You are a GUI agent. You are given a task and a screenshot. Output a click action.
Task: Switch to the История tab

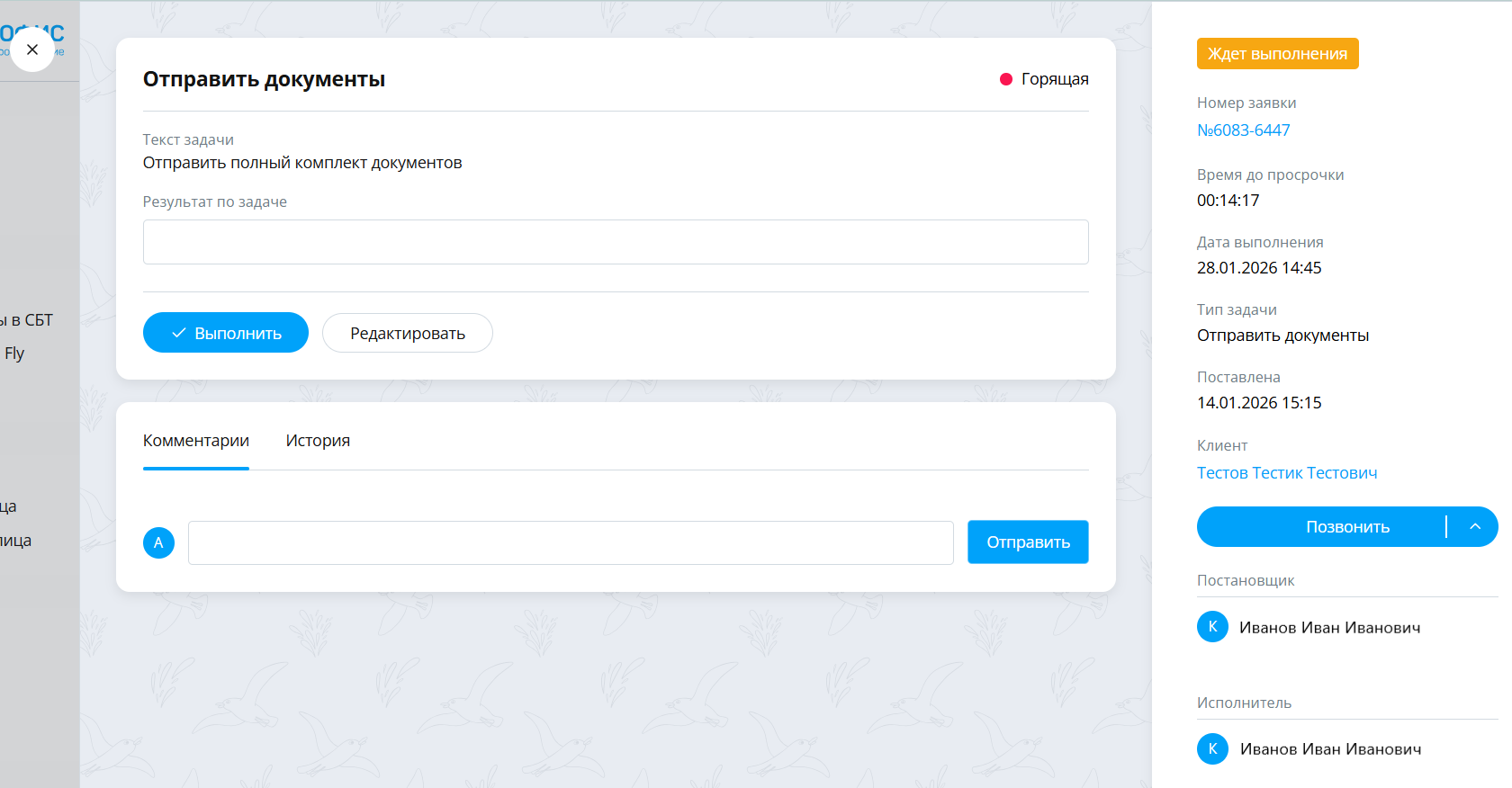click(318, 441)
